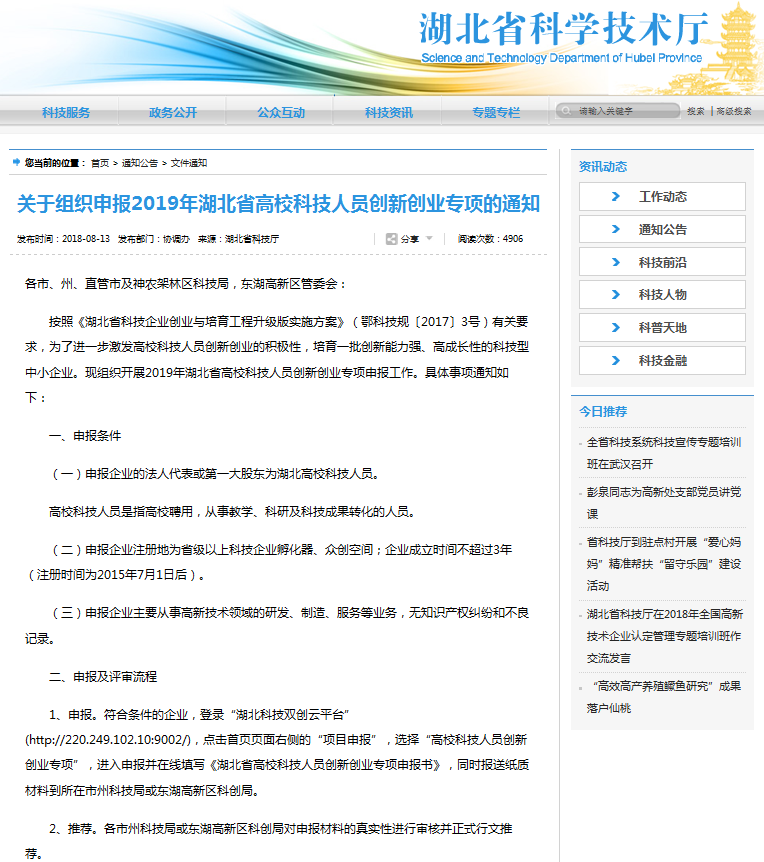Click the 一、申报条件 heading

(x=85, y=436)
